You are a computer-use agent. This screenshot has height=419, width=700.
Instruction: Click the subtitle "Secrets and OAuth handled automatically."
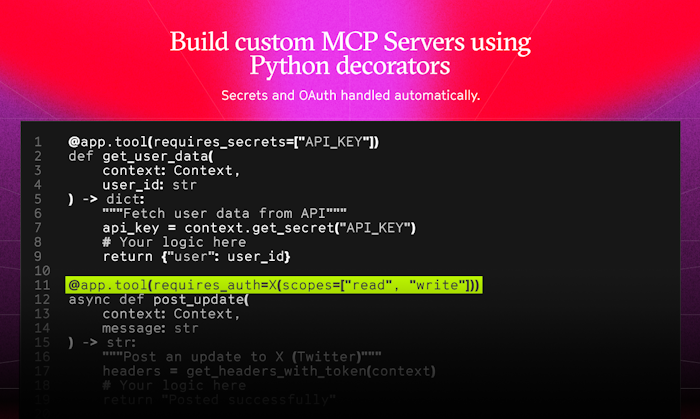click(350, 95)
